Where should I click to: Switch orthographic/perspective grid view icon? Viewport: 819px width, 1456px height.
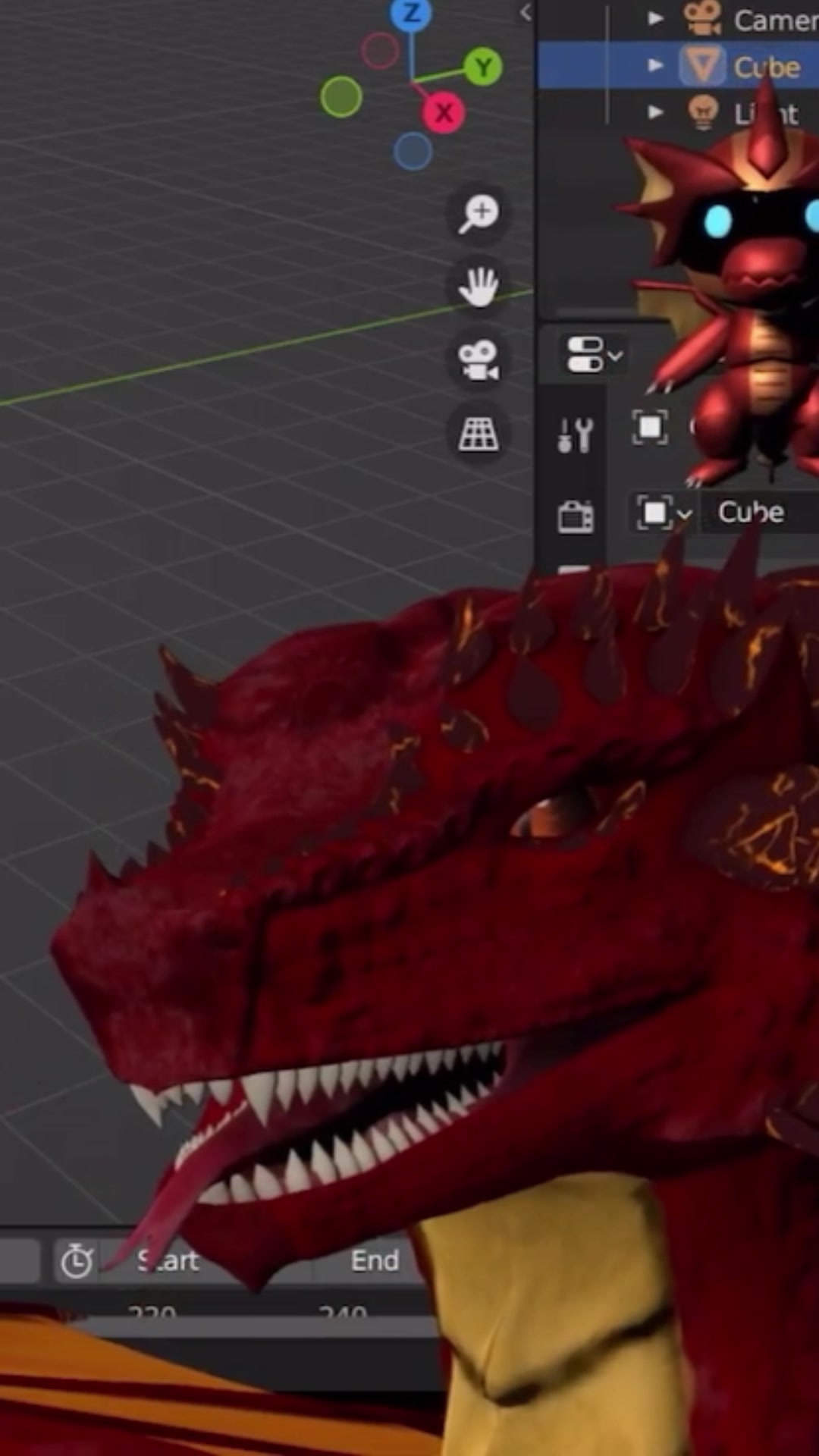(479, 434)
